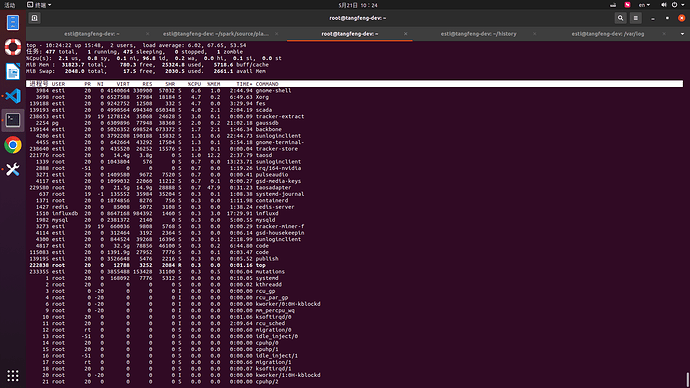This screenshot has height=388, width=690.
Task: Click the load average text in top summary
Action: click(194, 45)
